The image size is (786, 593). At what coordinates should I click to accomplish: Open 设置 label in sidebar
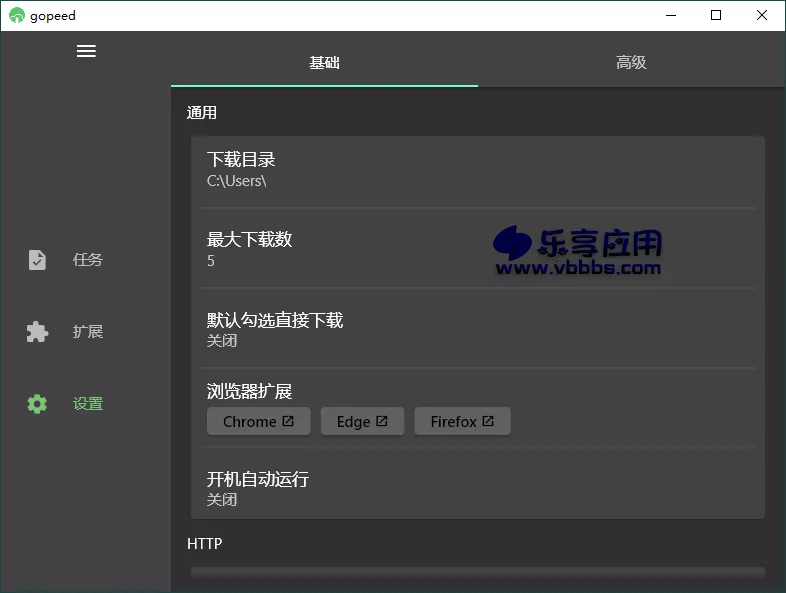[x=88, y=404]
